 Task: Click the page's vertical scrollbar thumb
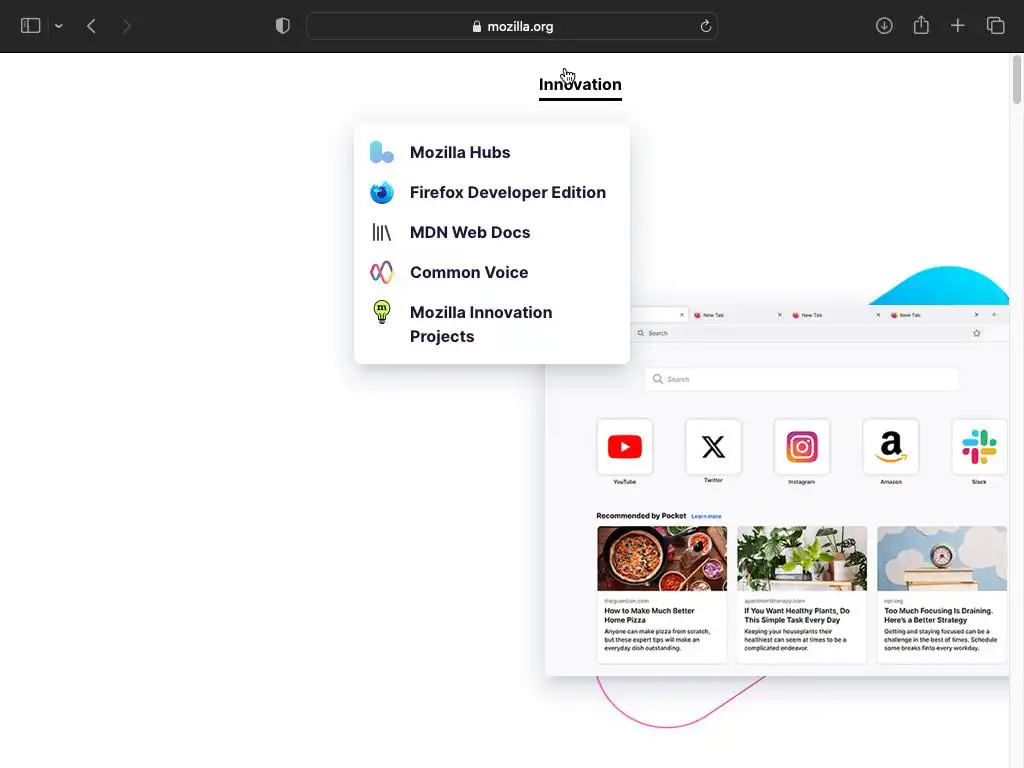[x=1017, y=80]
